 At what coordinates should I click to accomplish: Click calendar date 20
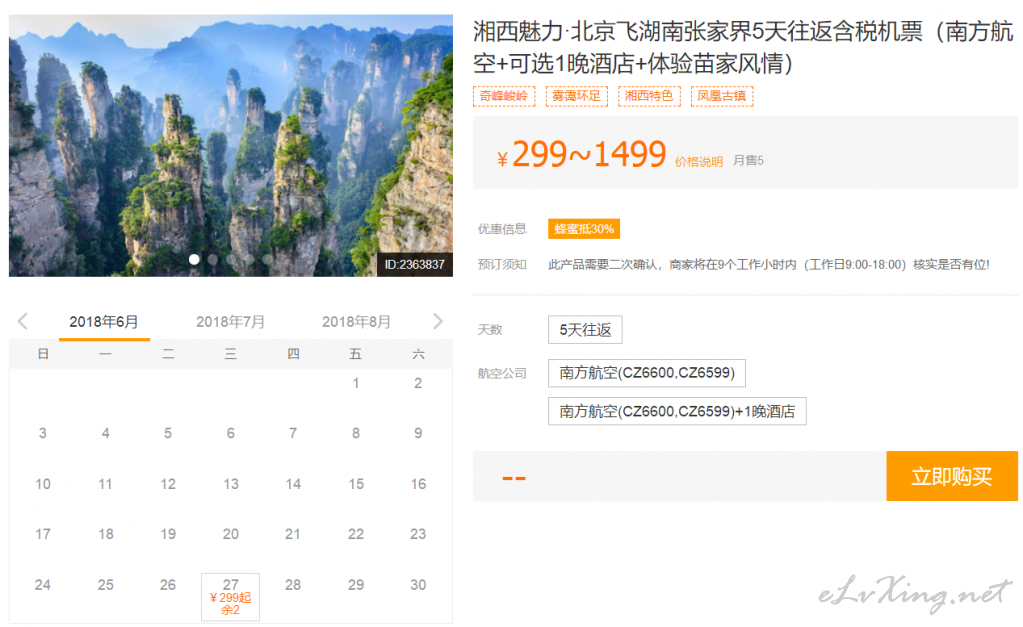230,534
